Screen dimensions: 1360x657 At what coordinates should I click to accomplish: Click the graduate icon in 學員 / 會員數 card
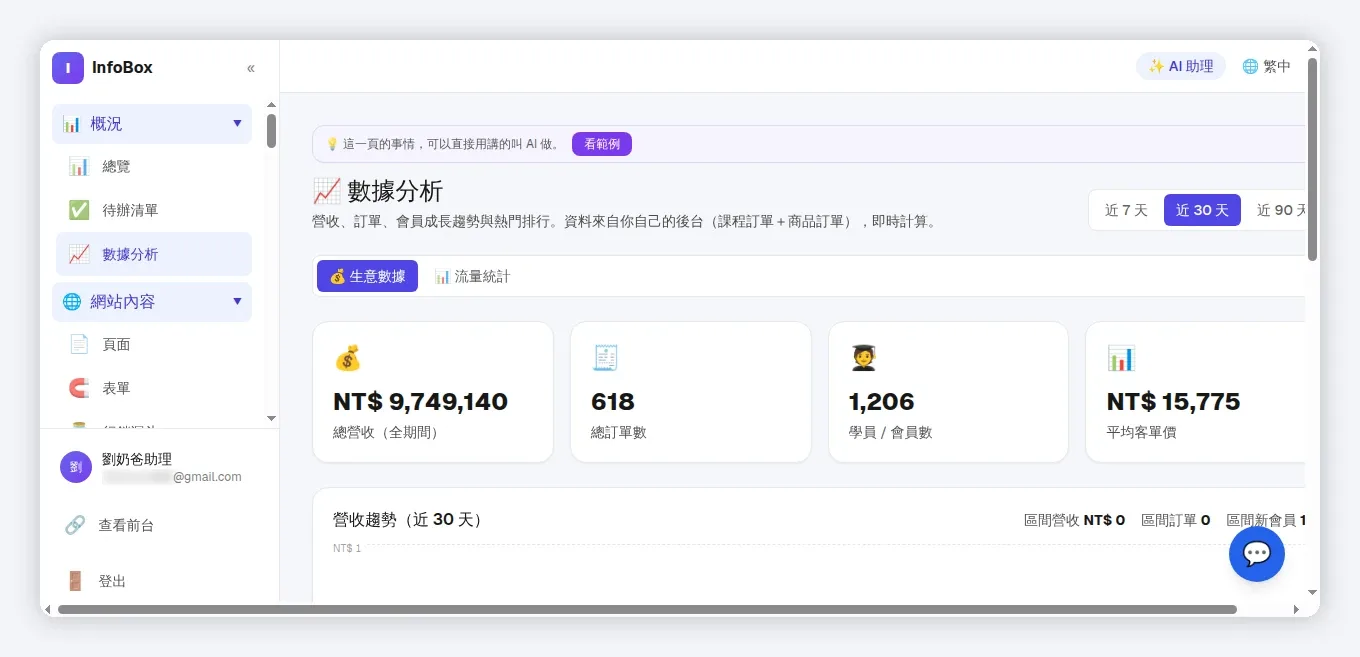pyautogui.click(x=863, y=358)
